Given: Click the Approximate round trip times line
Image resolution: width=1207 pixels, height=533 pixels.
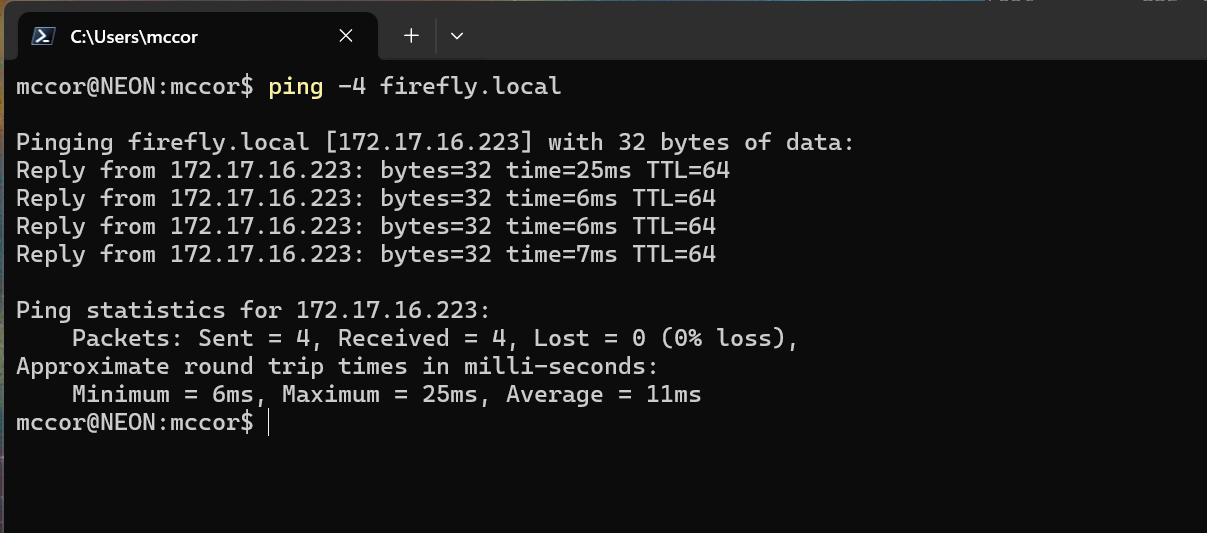Looking at the screenshot, I should click(x=338, y=366).
